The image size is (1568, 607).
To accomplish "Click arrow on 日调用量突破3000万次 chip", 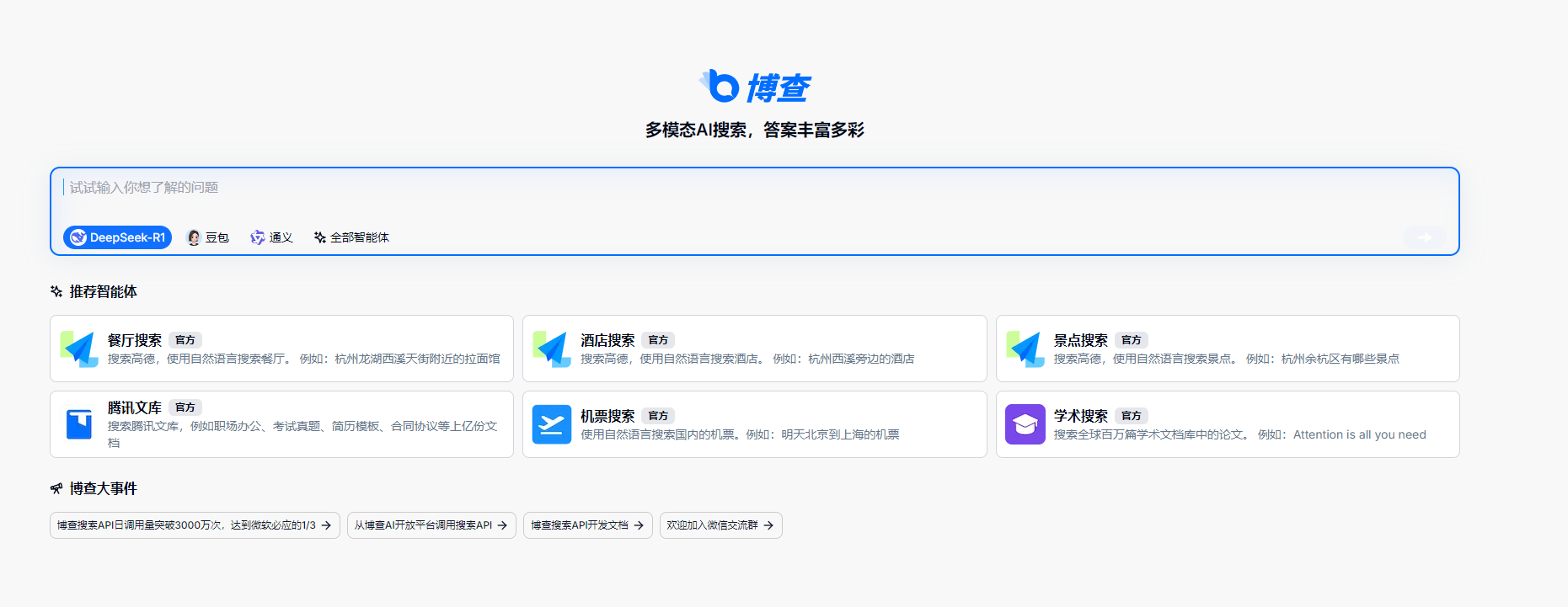I will click(326, 525).
